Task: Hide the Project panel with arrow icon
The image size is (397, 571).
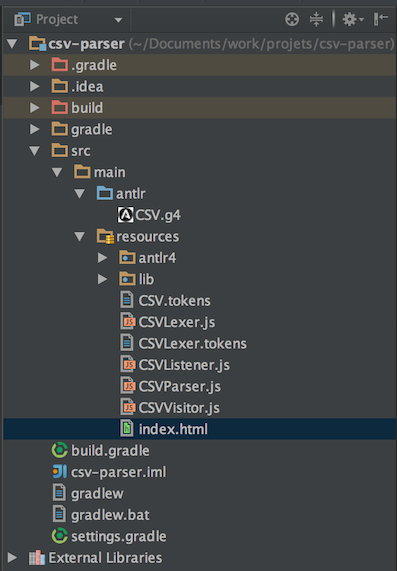Action: point(381,19)
